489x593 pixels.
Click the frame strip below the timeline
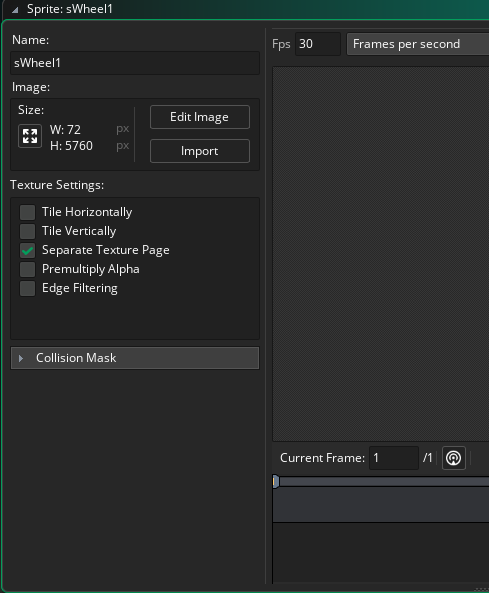pos(381,505)
